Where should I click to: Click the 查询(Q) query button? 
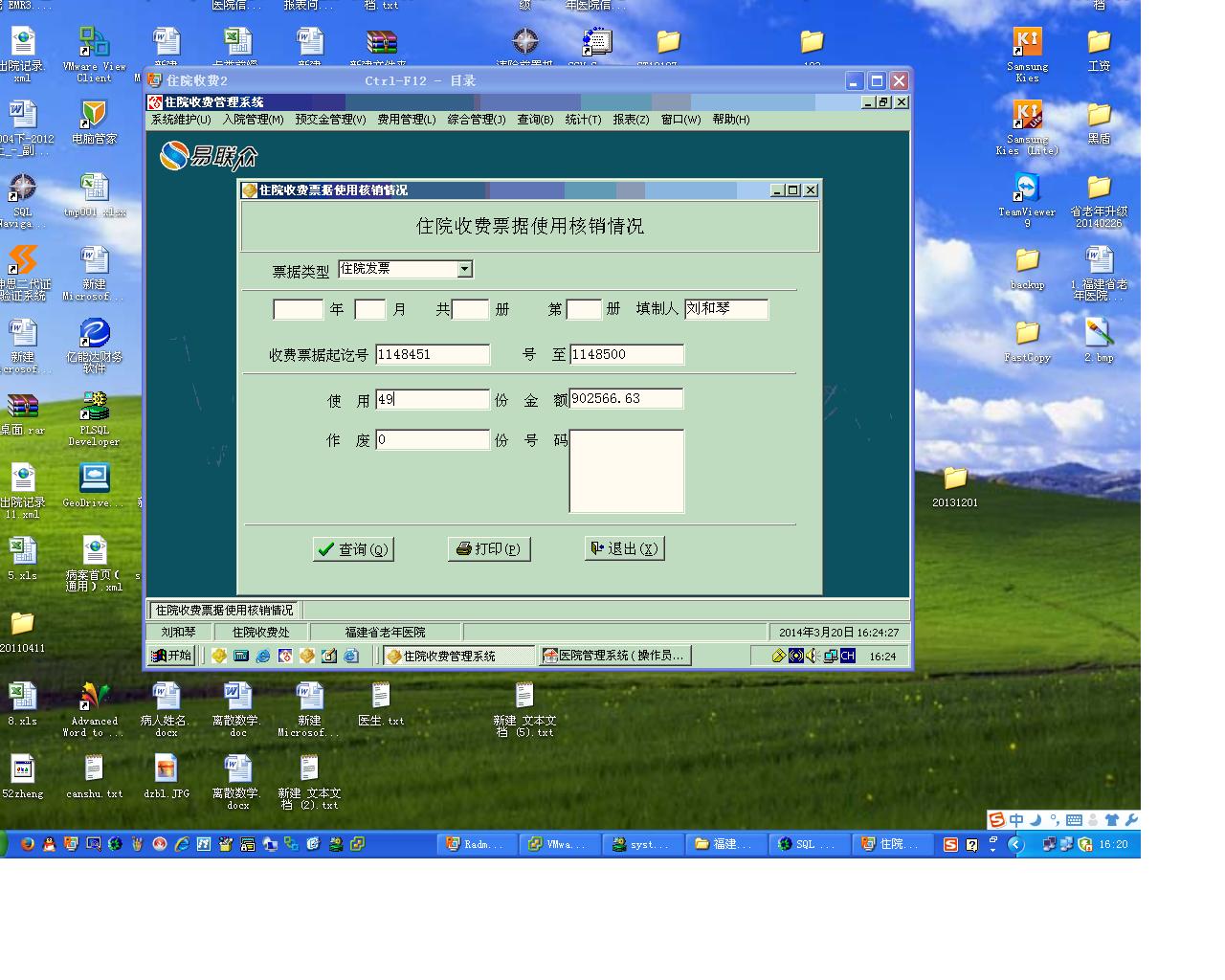[353, 549]
